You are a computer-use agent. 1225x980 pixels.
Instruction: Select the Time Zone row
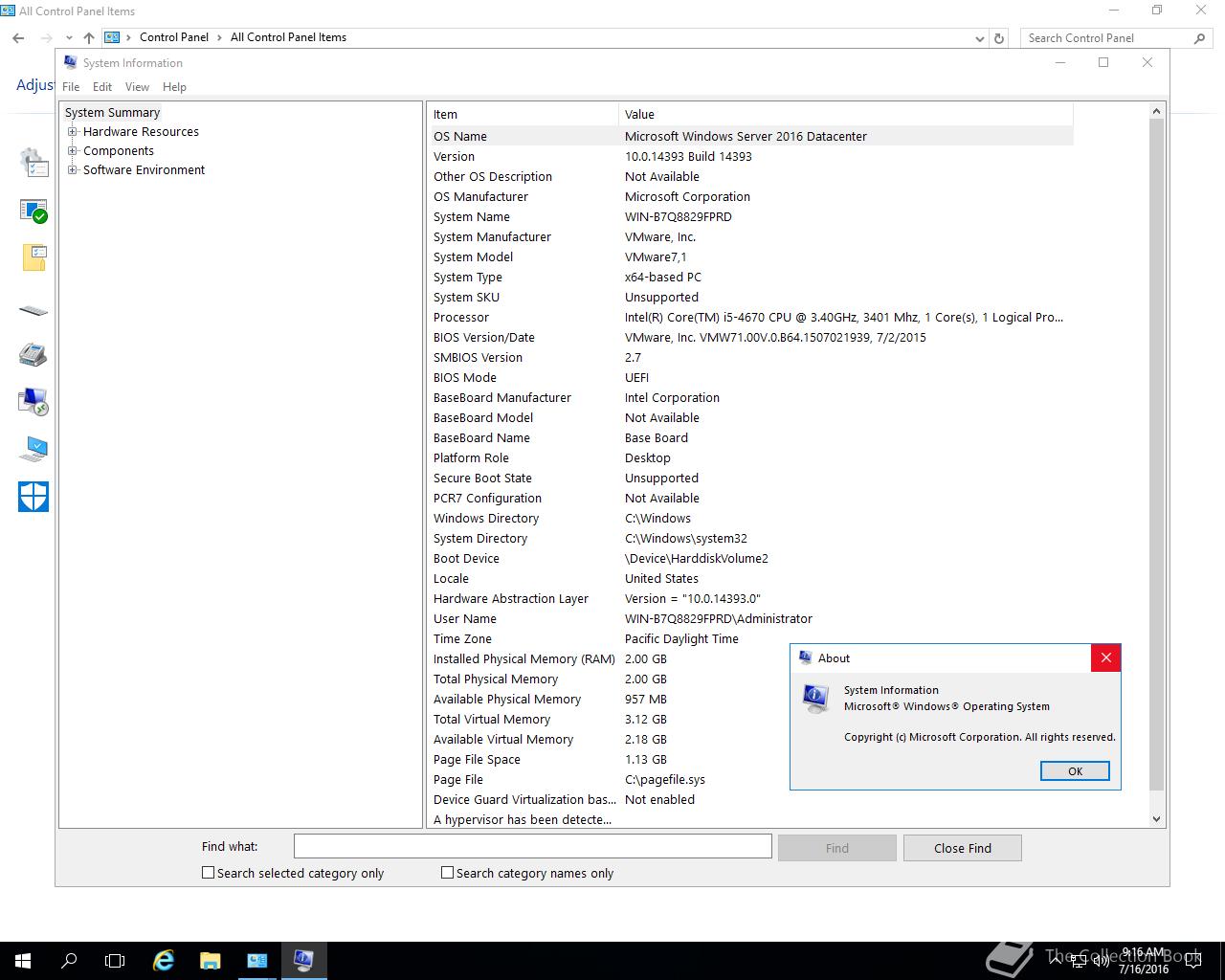(750, 638)
